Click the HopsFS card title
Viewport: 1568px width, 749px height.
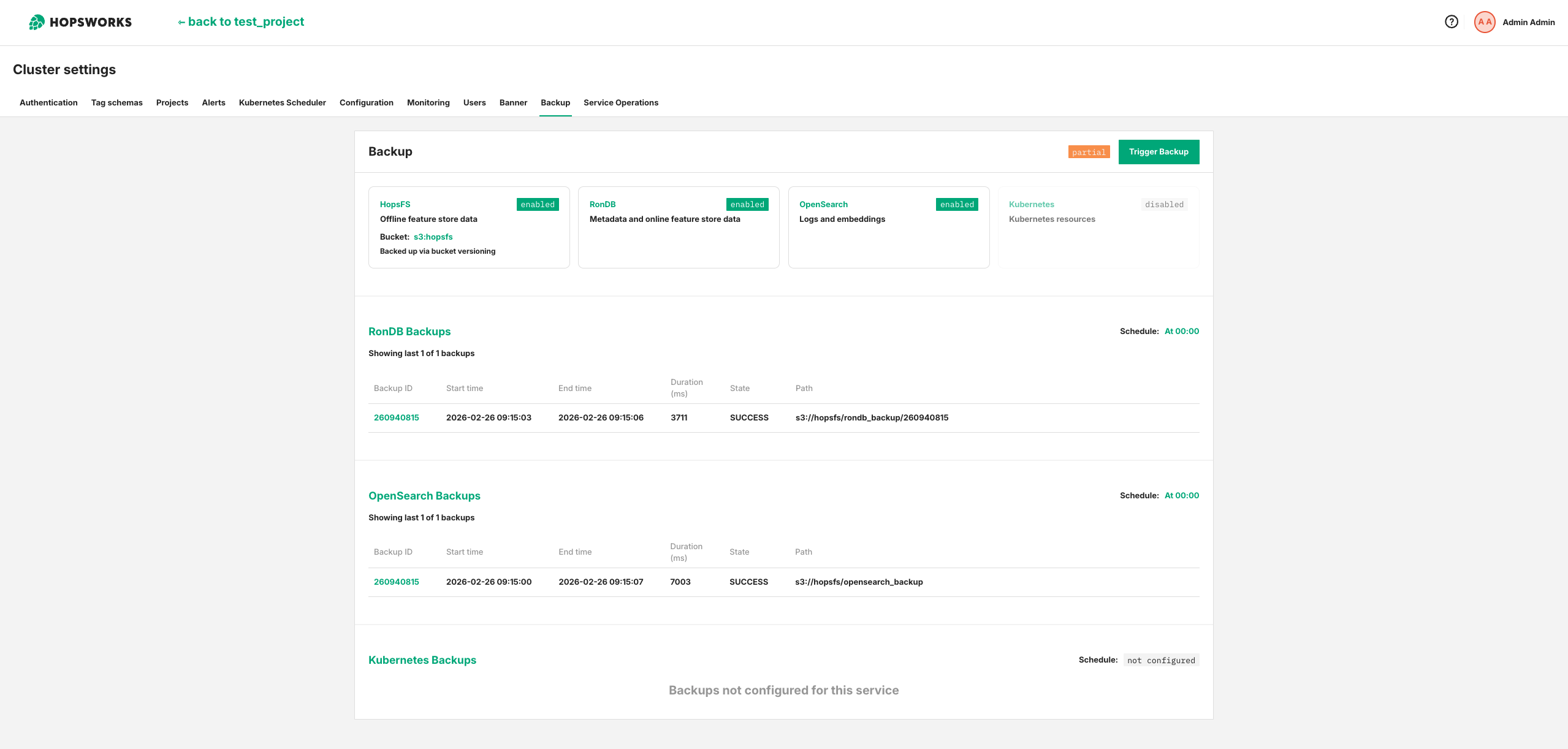pyautogui.click(x=395, y=204)
